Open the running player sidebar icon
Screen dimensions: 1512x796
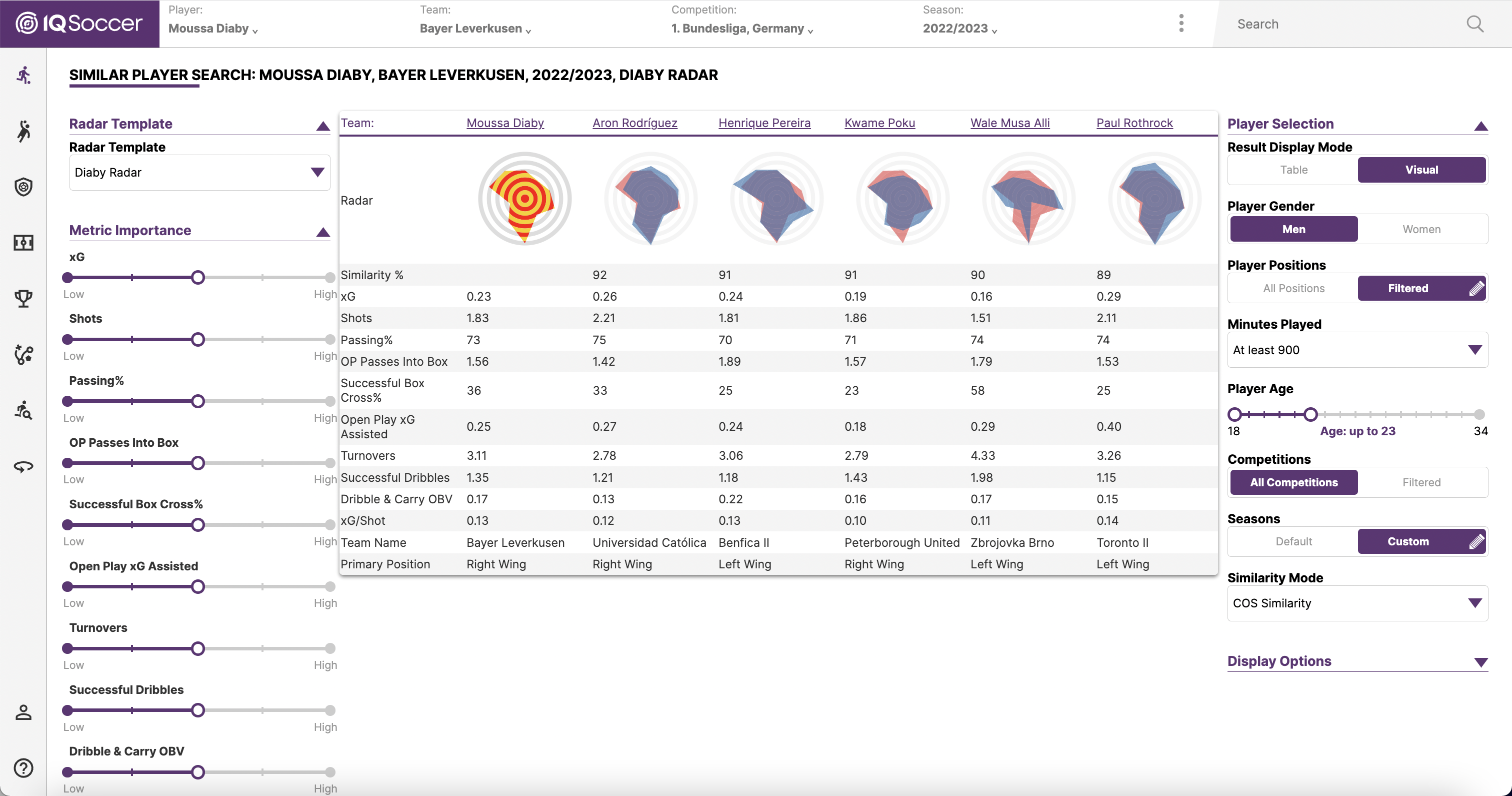tap(23, 75)
